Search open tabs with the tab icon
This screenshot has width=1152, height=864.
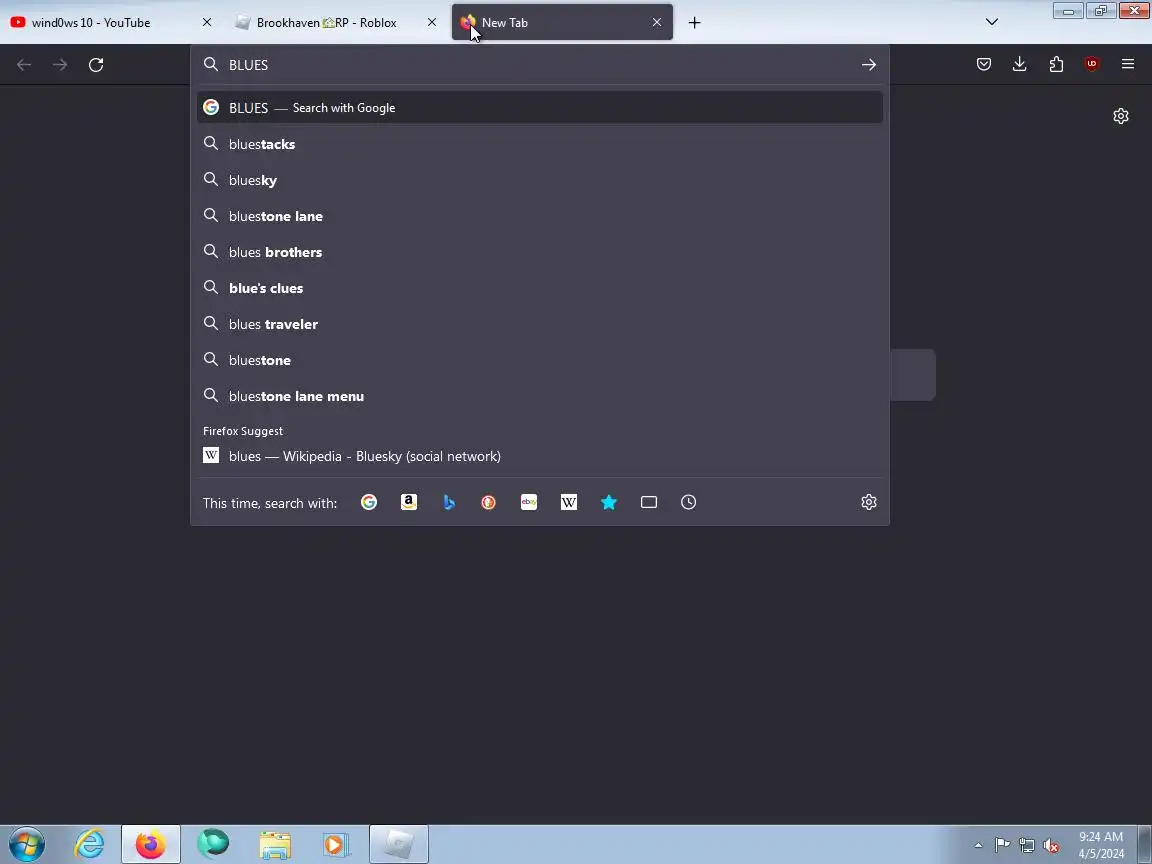coord(649,502)
